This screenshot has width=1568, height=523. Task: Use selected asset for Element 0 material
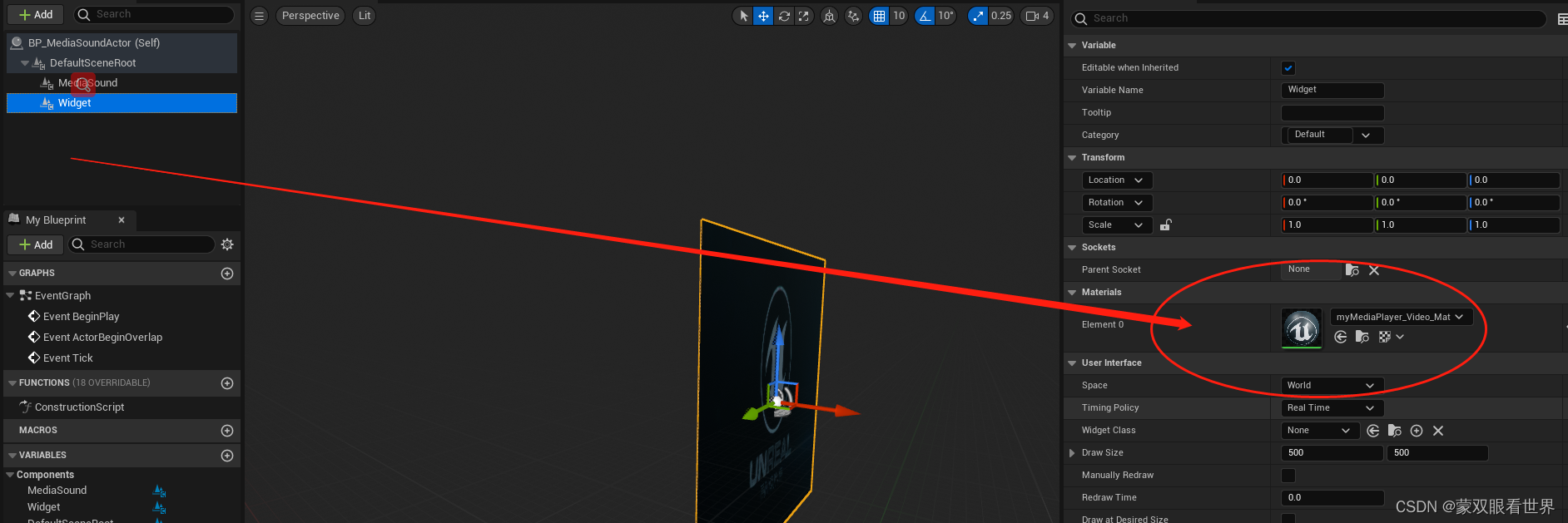pos(1340,337)
